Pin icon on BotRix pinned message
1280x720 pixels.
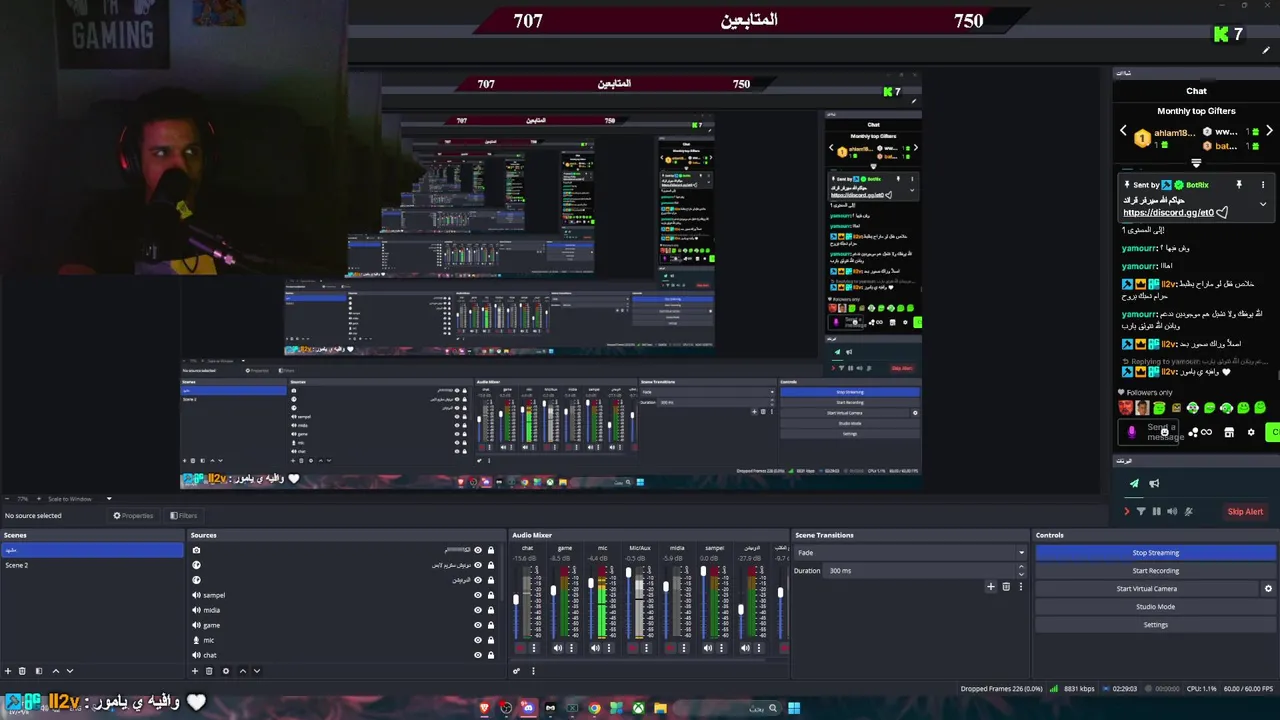[x=1239, y=185]
